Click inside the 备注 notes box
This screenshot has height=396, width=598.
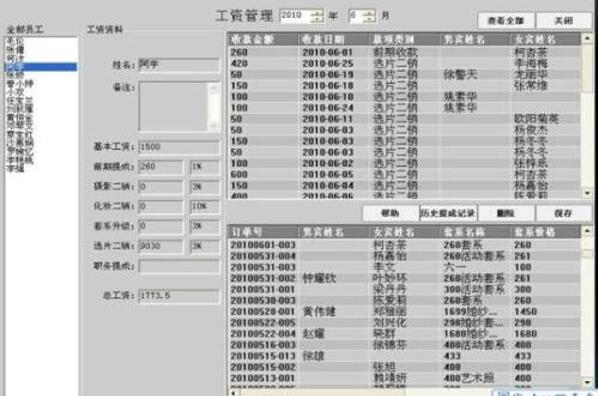(174, 106)
